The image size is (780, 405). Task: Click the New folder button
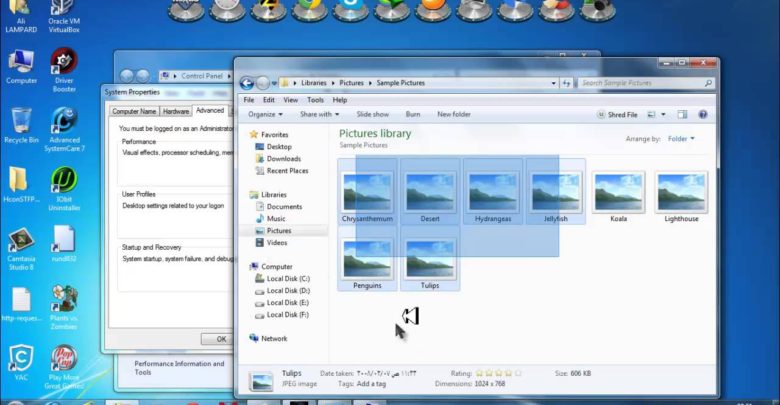tap(454, 114)
